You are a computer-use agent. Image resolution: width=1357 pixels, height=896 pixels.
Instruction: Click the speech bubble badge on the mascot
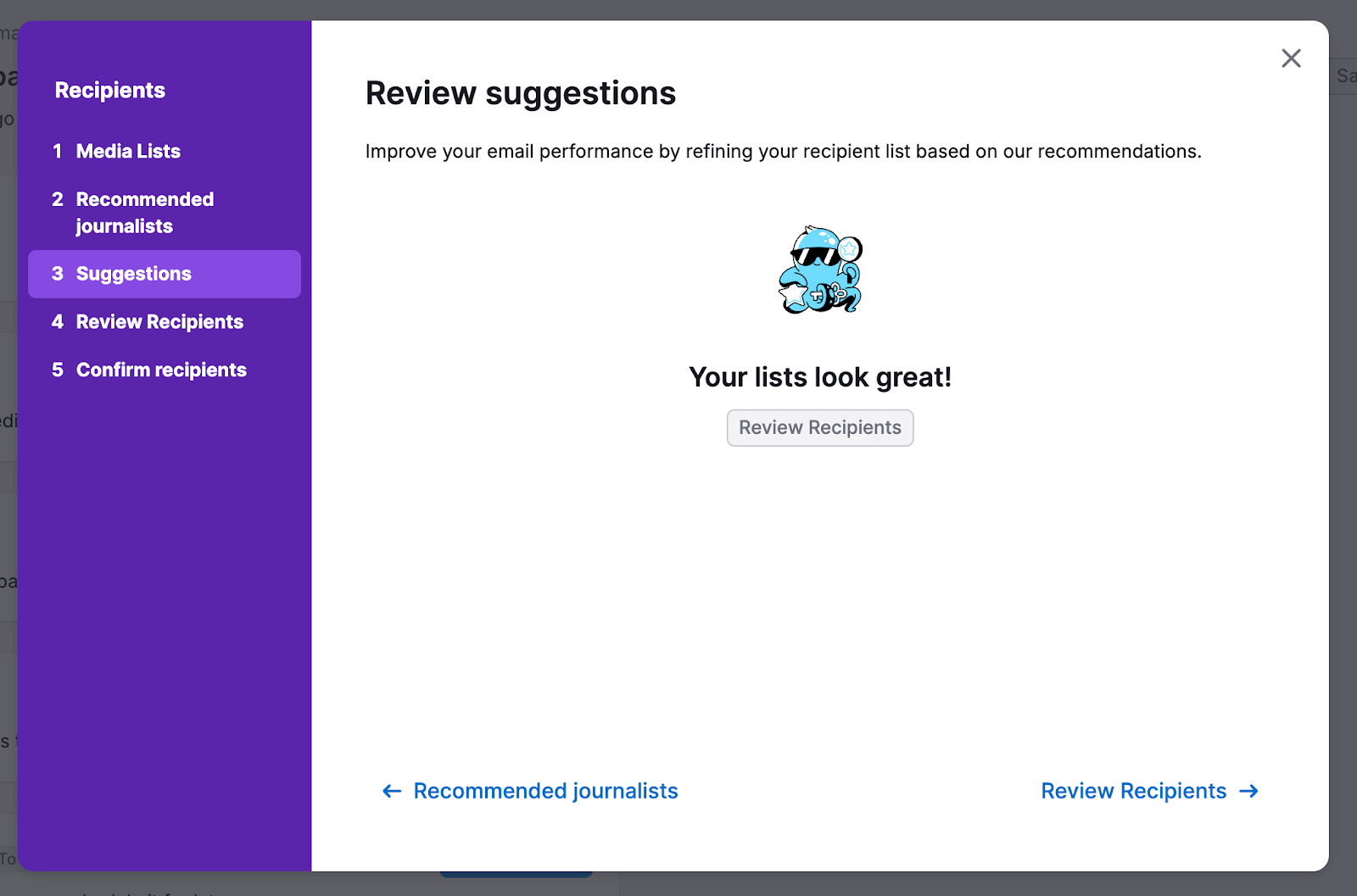click(848, 249)
